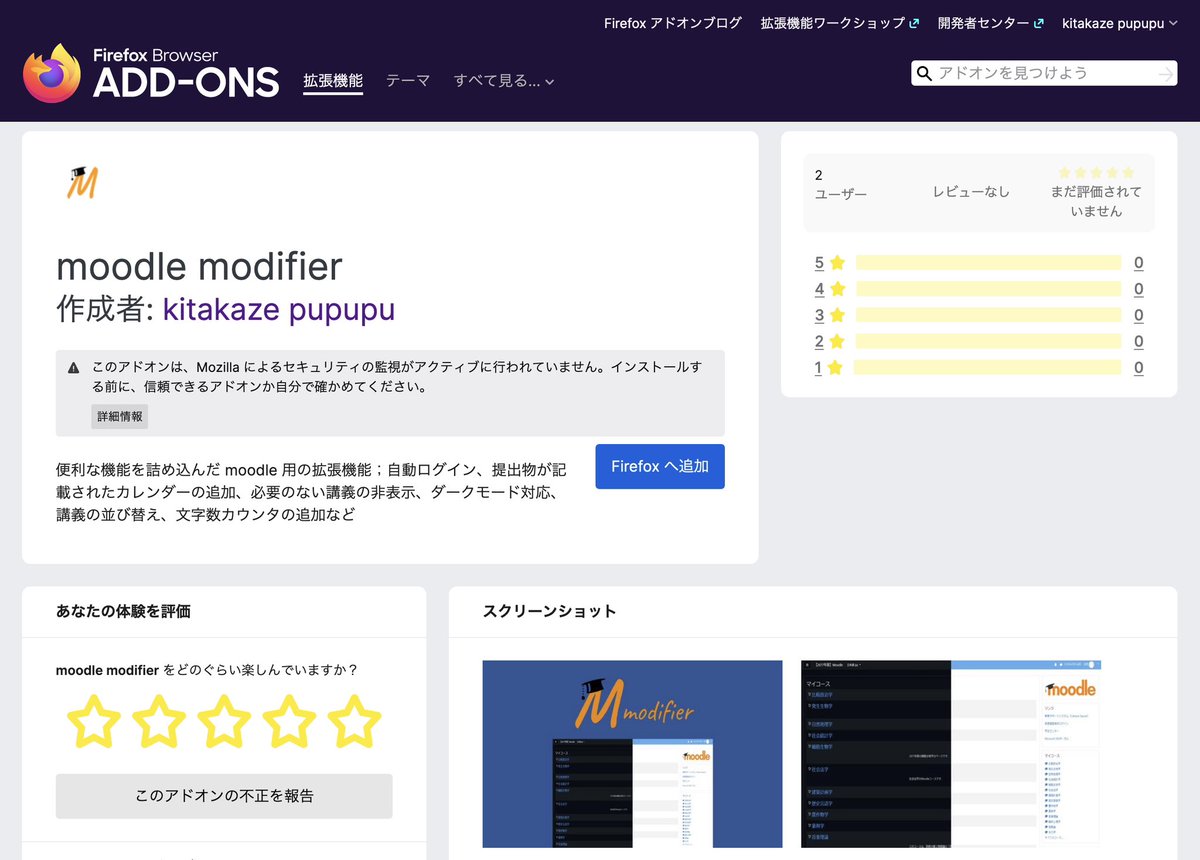Rate five stars for moodle modifier
The image size is (1200, 860).
coord(354,721)
